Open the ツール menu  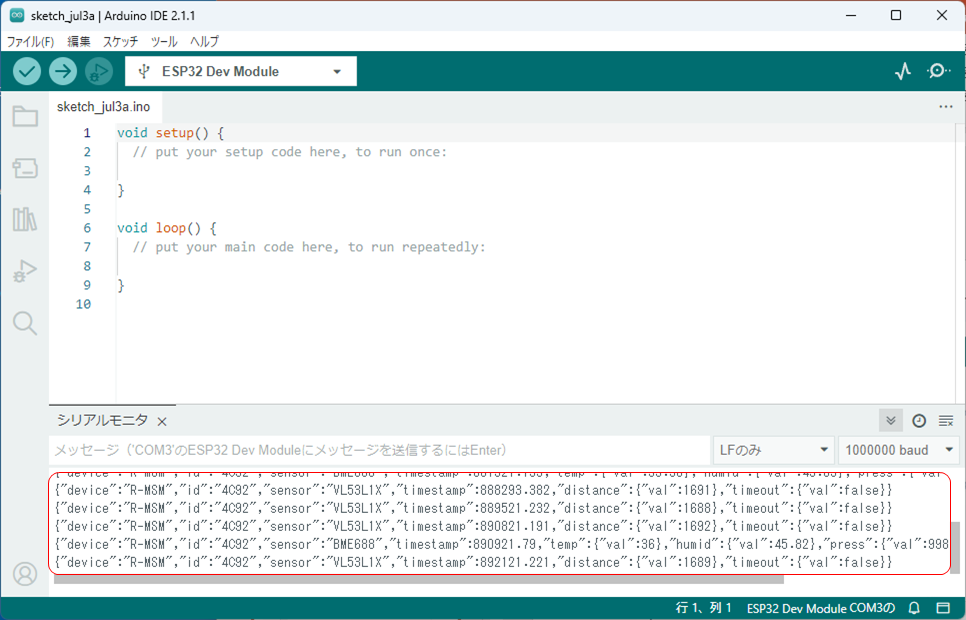tap(164, 41)
